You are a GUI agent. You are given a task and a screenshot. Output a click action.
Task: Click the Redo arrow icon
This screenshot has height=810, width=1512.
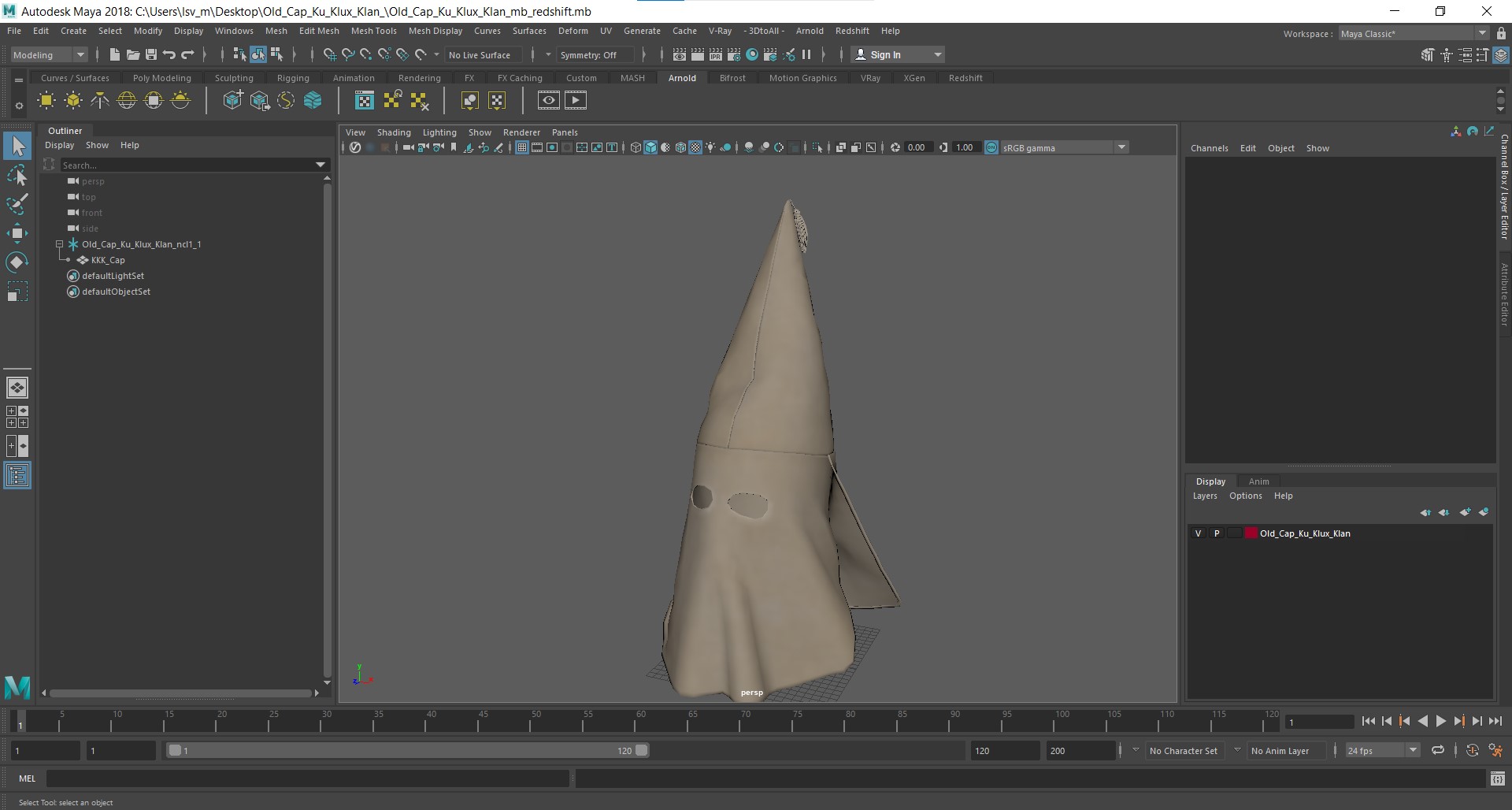pyautogui.click(x=187, y=54)
